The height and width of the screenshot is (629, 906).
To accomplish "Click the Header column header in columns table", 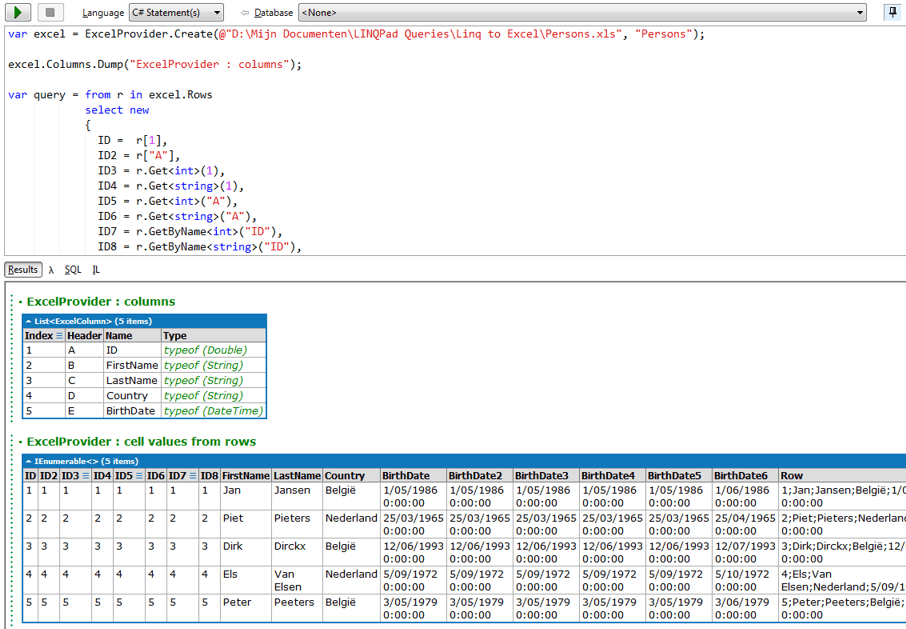I will pyautogui.click(x=84, y=336).
